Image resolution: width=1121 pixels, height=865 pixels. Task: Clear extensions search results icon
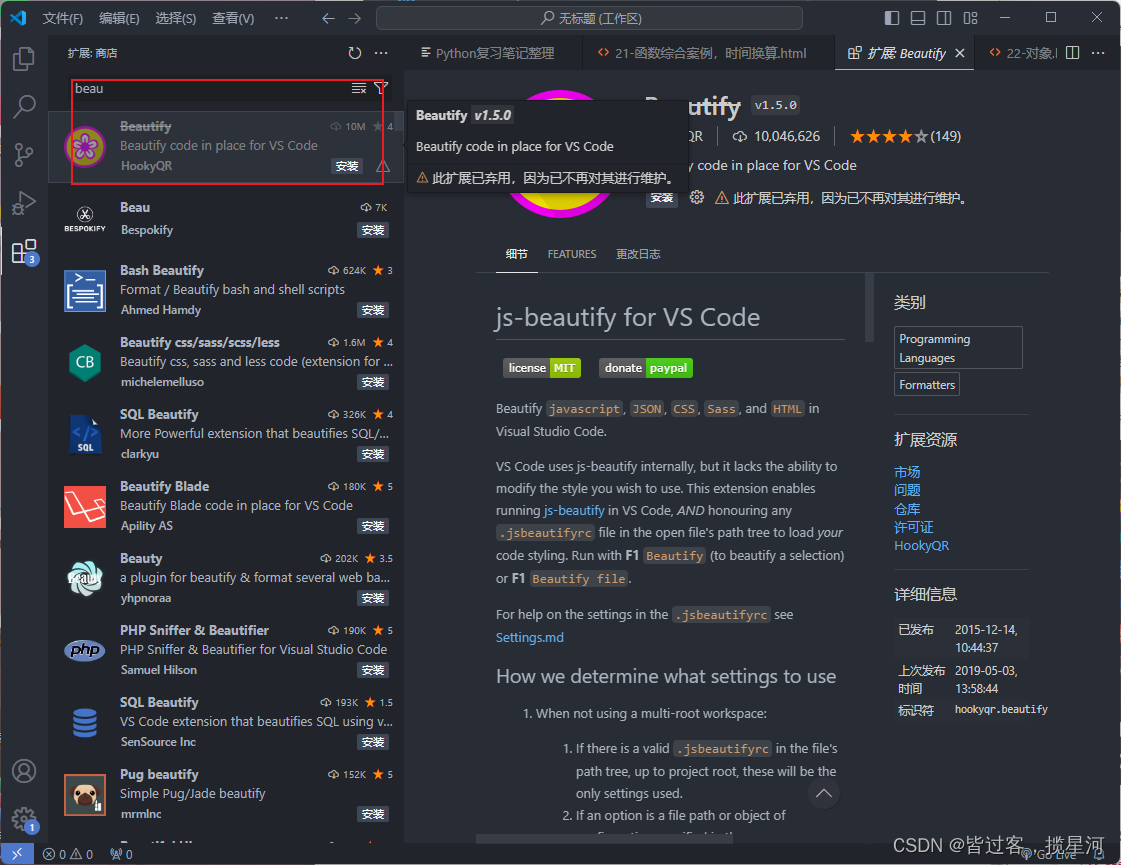click(359, 88)
